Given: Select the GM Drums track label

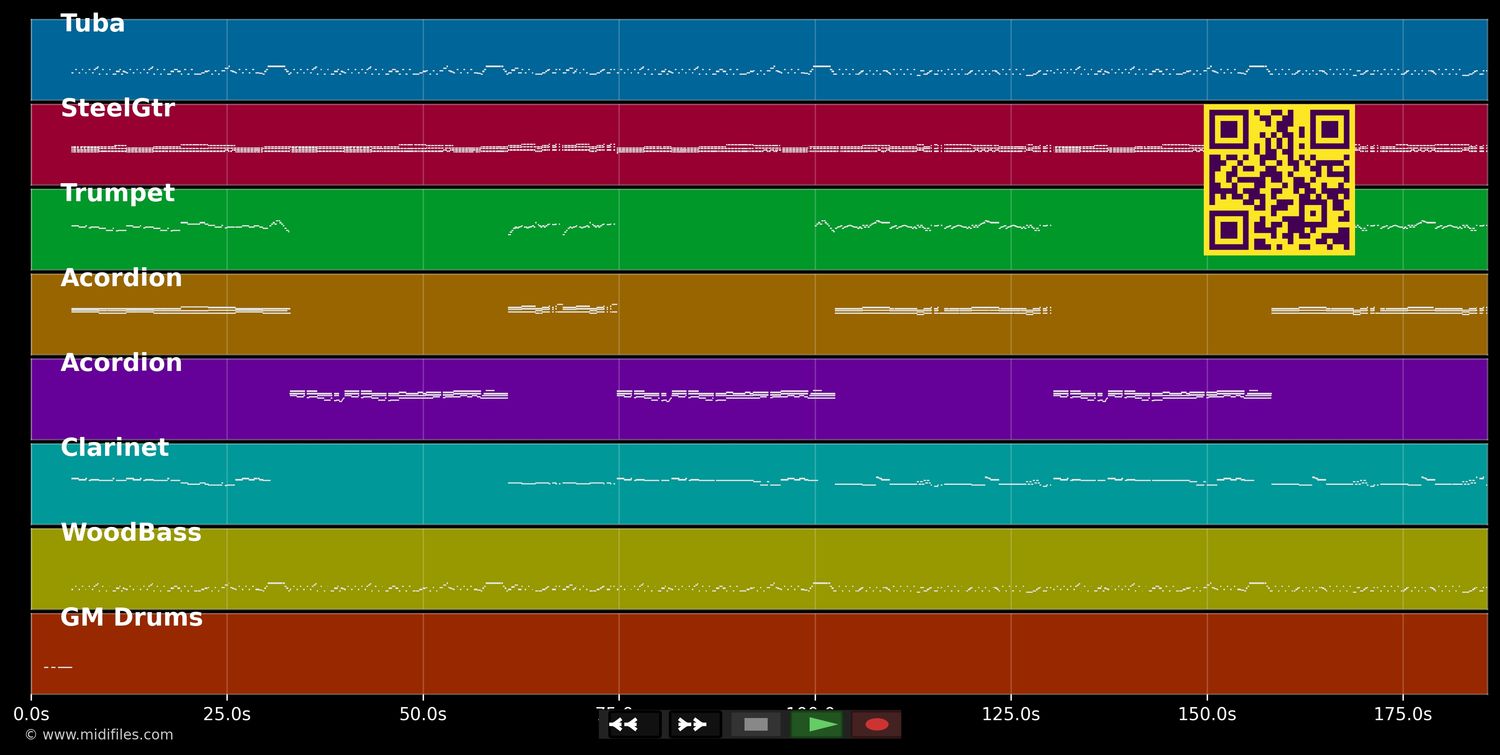Looking at the screenshot, I should click(131, 619).
